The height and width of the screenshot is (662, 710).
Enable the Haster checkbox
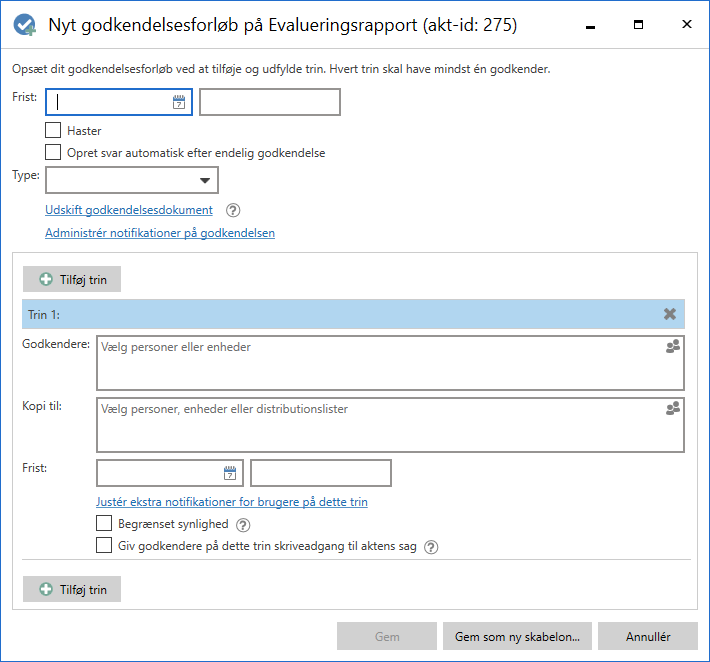click(53, 130)
